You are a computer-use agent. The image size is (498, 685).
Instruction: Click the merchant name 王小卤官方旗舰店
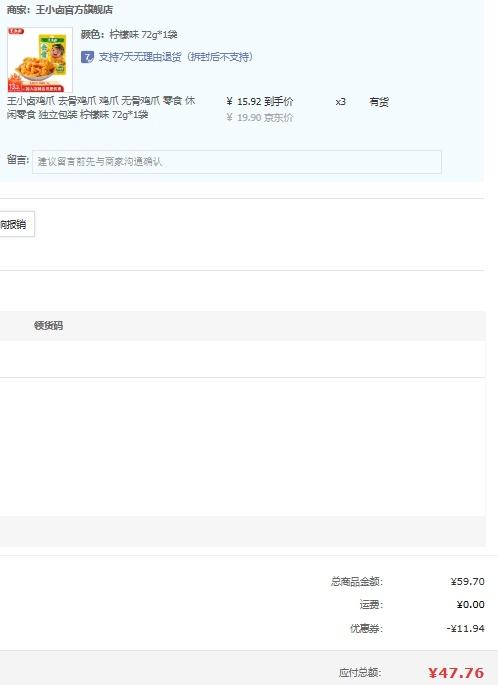click(x=74, y=10)
